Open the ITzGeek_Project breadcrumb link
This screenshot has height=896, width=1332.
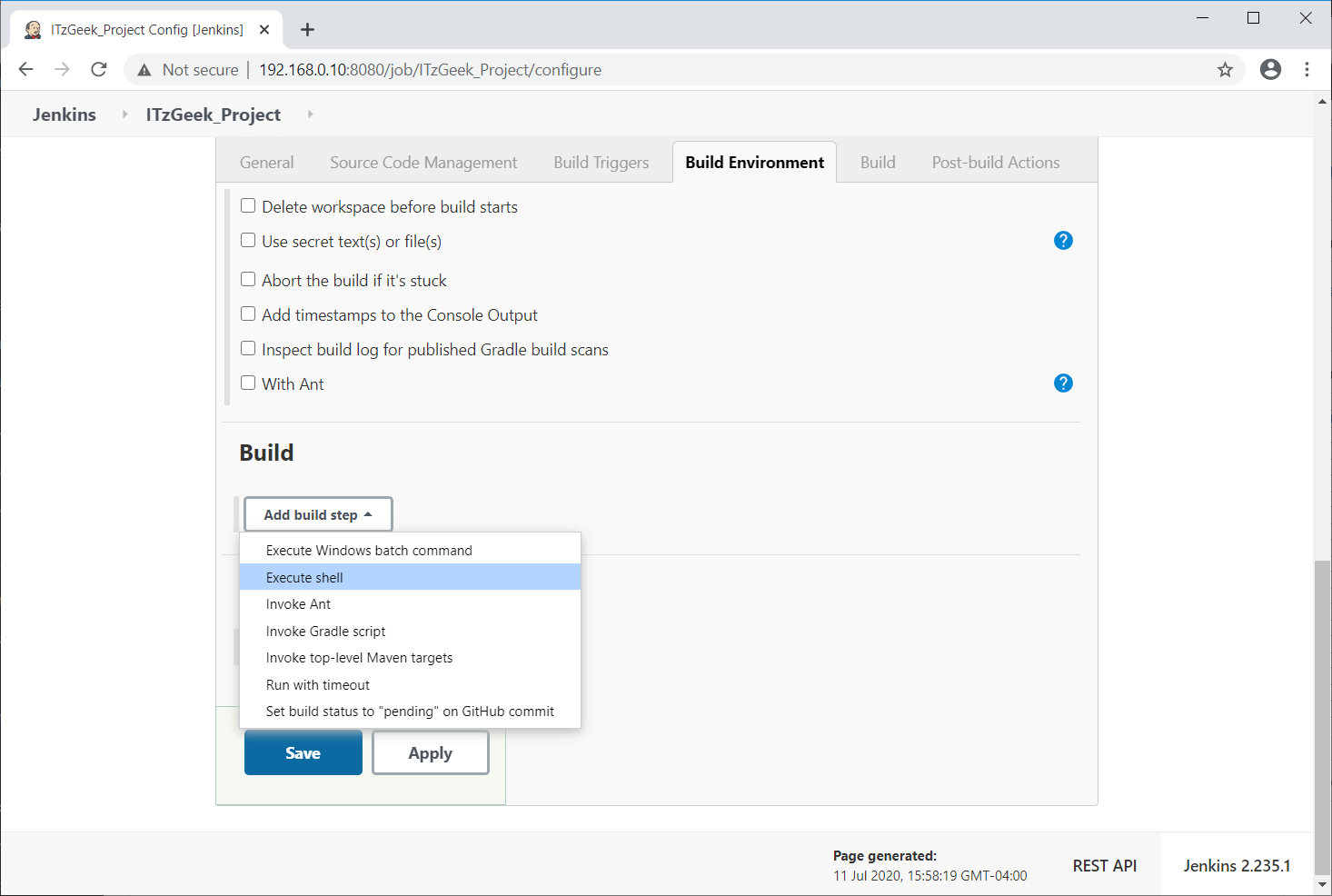pyautogui.click(x=214, y=114)
